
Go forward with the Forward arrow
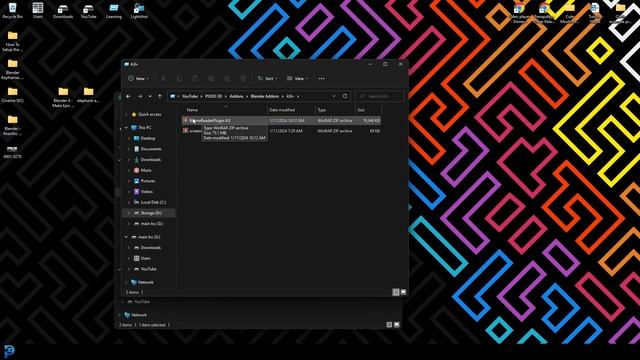(140, 96)
